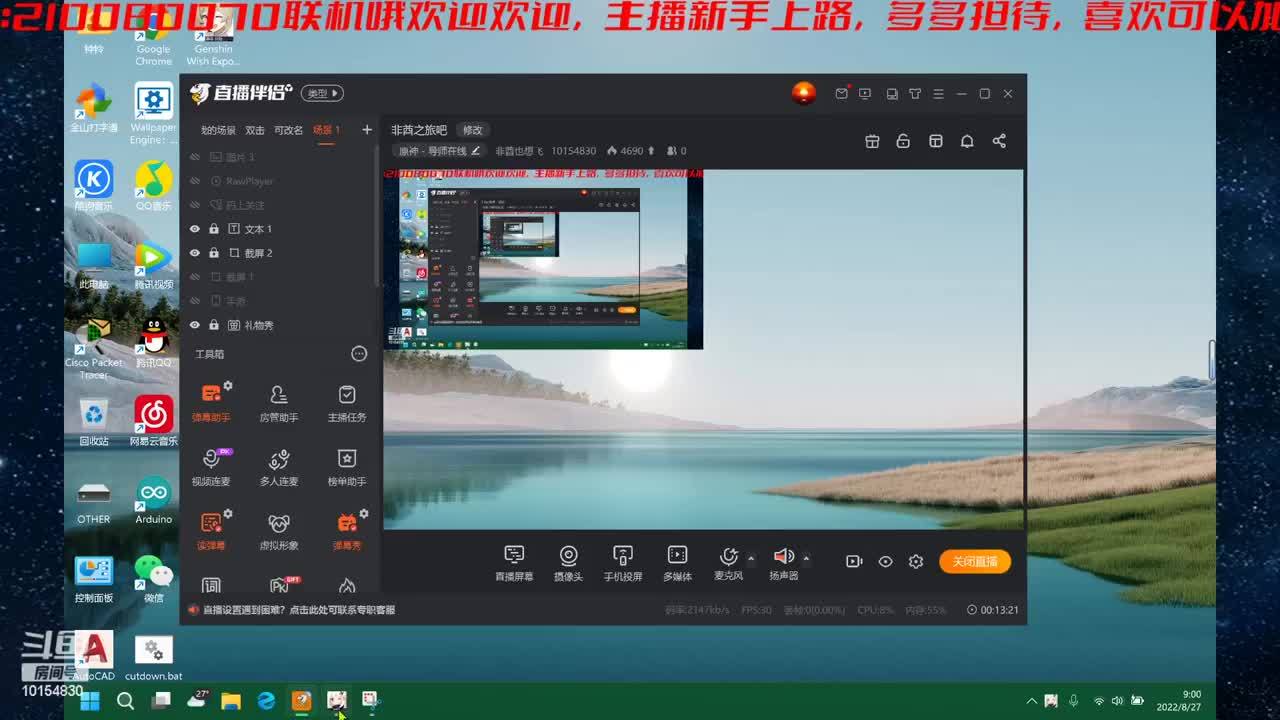The height and width of the screenshot is (720, 1280).
Task: Open the 虚拟形象 virtual avatar tool
Action: pos(279,529)
